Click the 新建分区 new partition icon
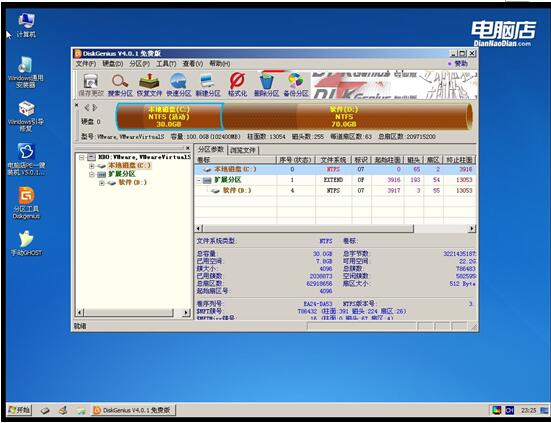Image resolution: width=551 pixels, height=423 pixels. 208,85
